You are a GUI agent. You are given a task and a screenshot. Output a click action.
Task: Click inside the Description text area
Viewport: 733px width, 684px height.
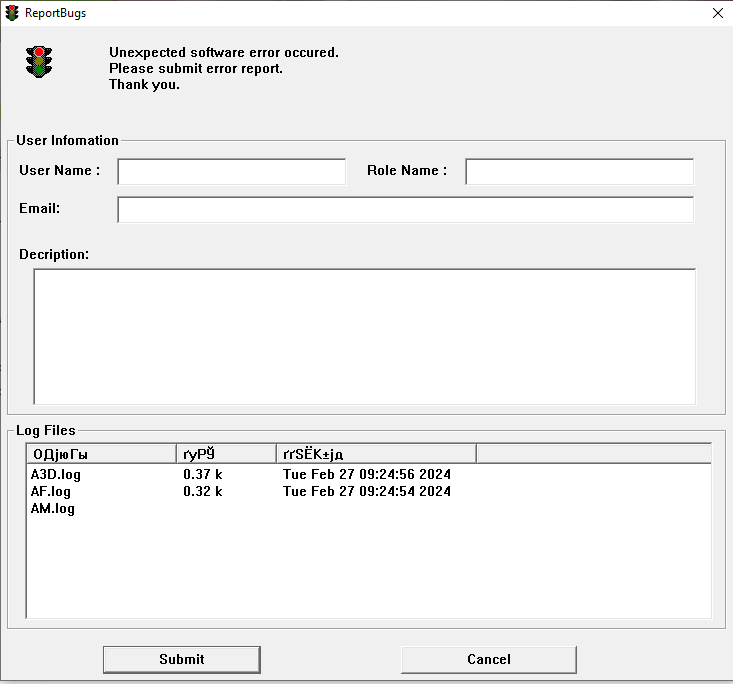[364, 336]
